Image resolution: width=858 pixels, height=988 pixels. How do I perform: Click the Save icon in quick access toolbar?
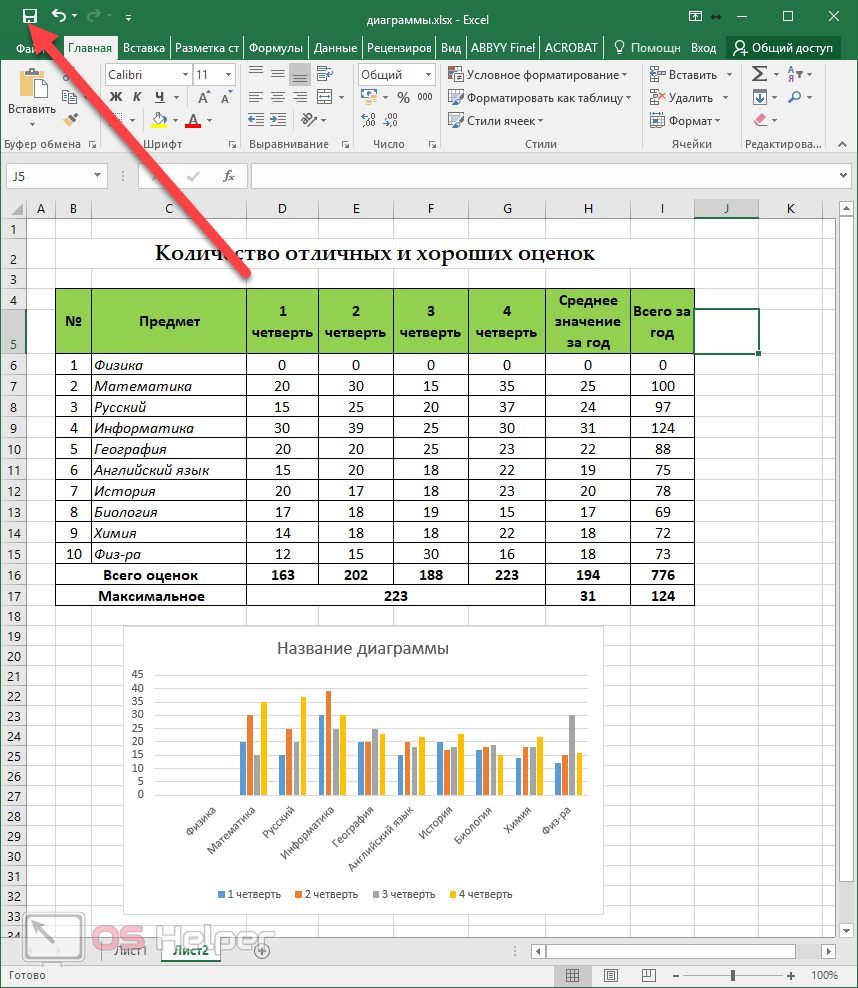click(x=29, y=16)
